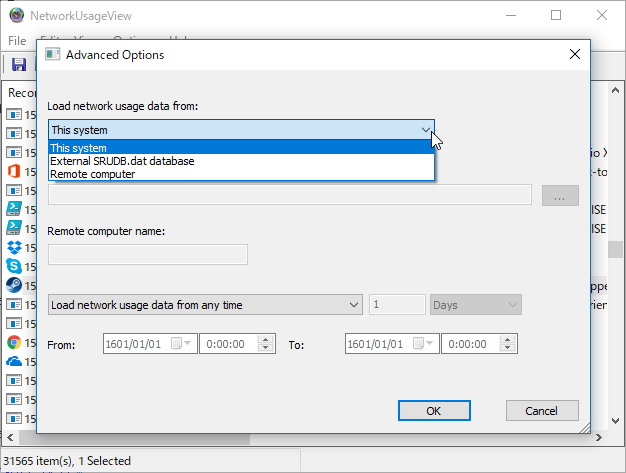This screenshot has width=626, height=473.
Task: Click the Chrome record icon
Action: [15, 342]
